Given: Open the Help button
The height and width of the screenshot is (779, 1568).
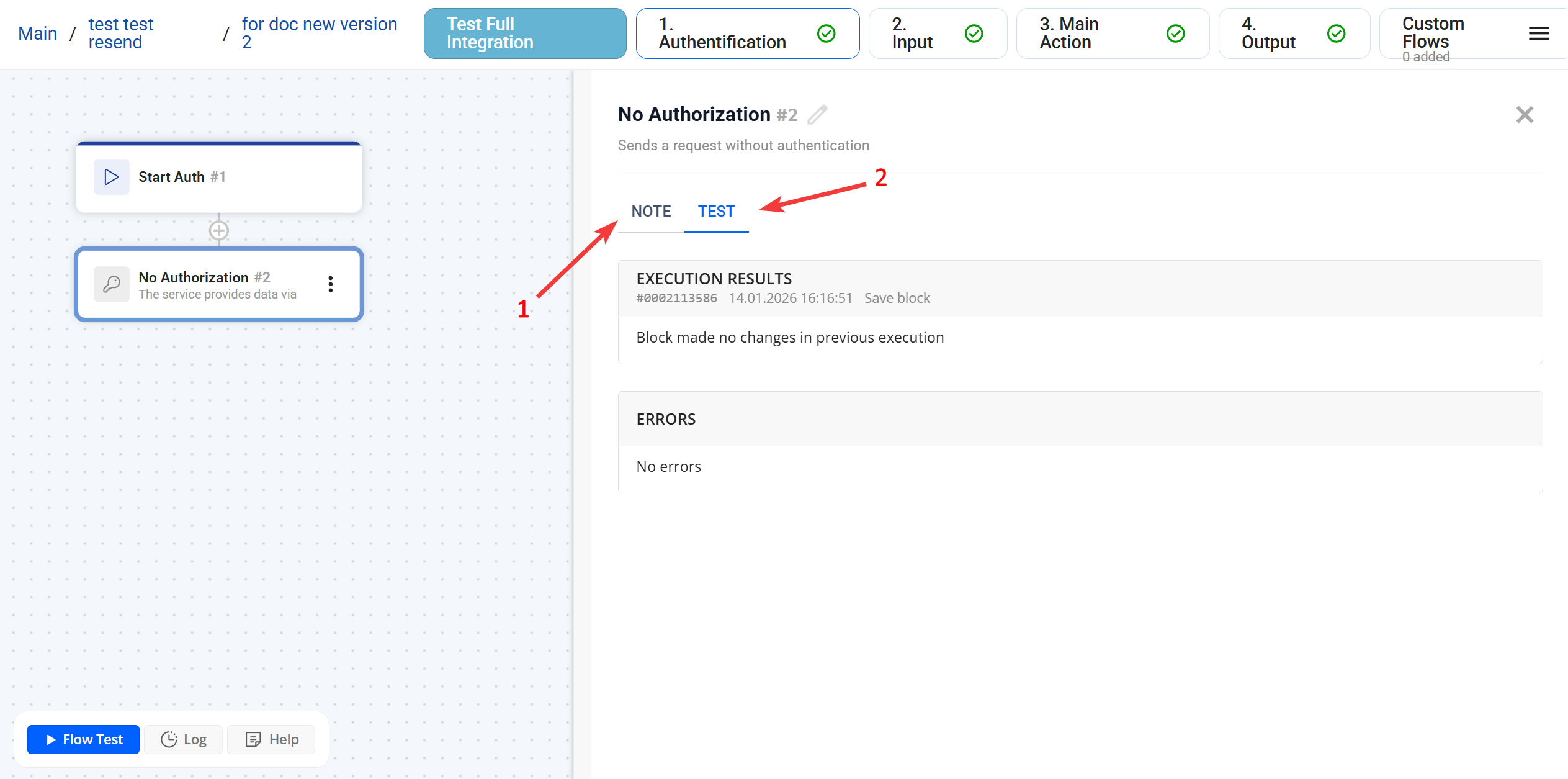Looking at the screenshot, I should tap(272, 739).
